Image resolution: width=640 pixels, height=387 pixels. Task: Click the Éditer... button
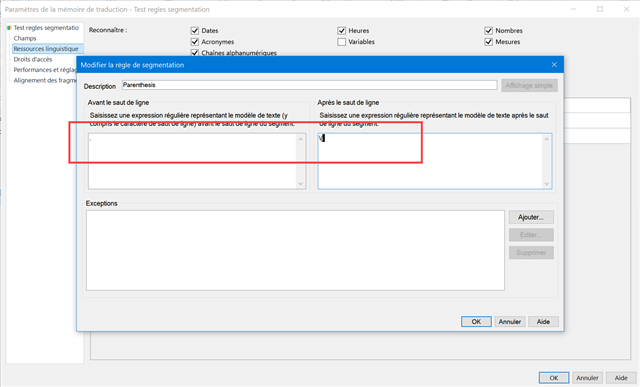click(x=531, y=235)
